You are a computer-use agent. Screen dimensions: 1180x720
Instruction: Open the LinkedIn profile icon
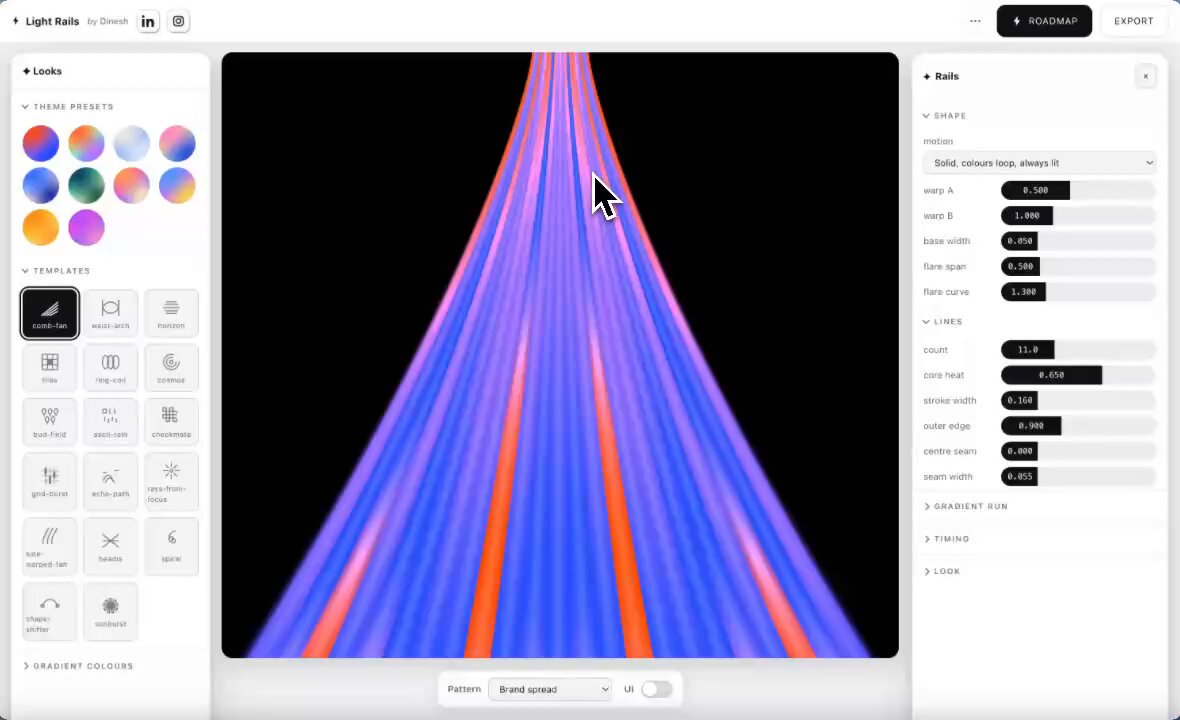click(x=148, y=21)
